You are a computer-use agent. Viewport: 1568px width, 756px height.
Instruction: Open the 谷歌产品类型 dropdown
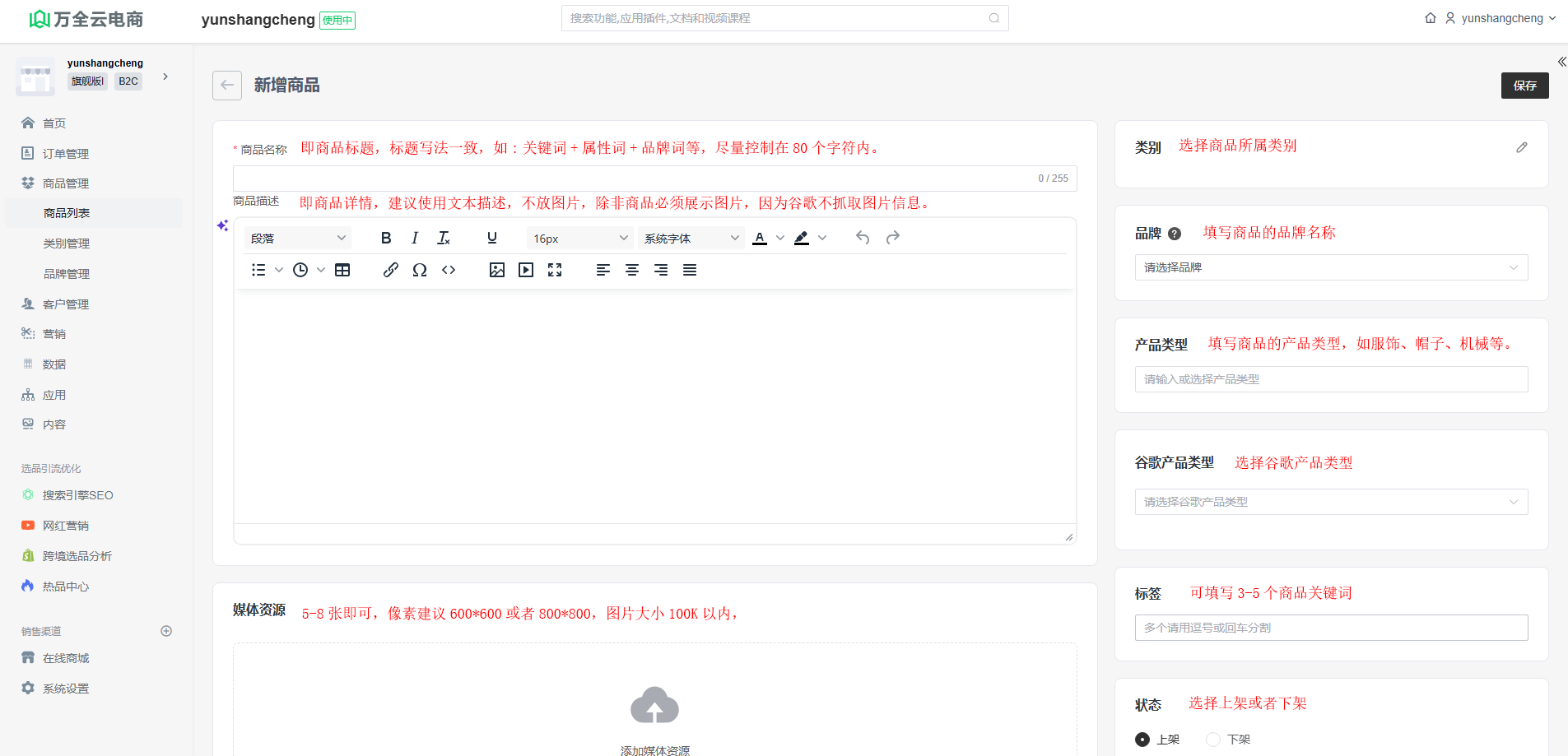point(1331,502)
